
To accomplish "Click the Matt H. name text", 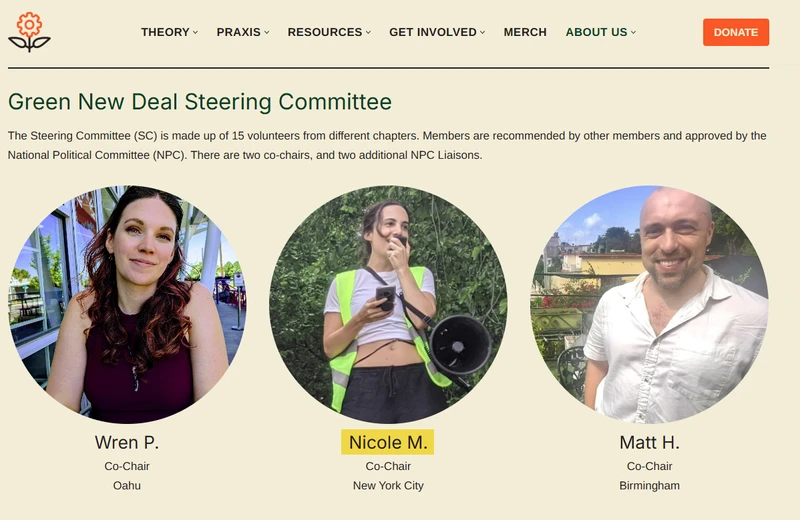I will tap(649, 442).
